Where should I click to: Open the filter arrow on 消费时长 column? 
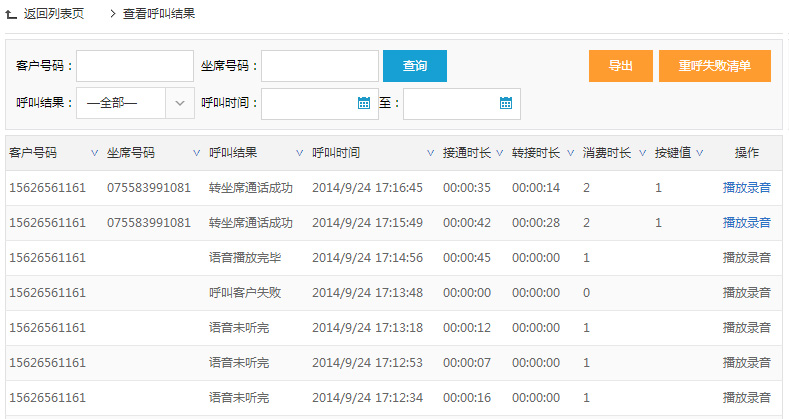pyautogui.click(x=640, y=154)
